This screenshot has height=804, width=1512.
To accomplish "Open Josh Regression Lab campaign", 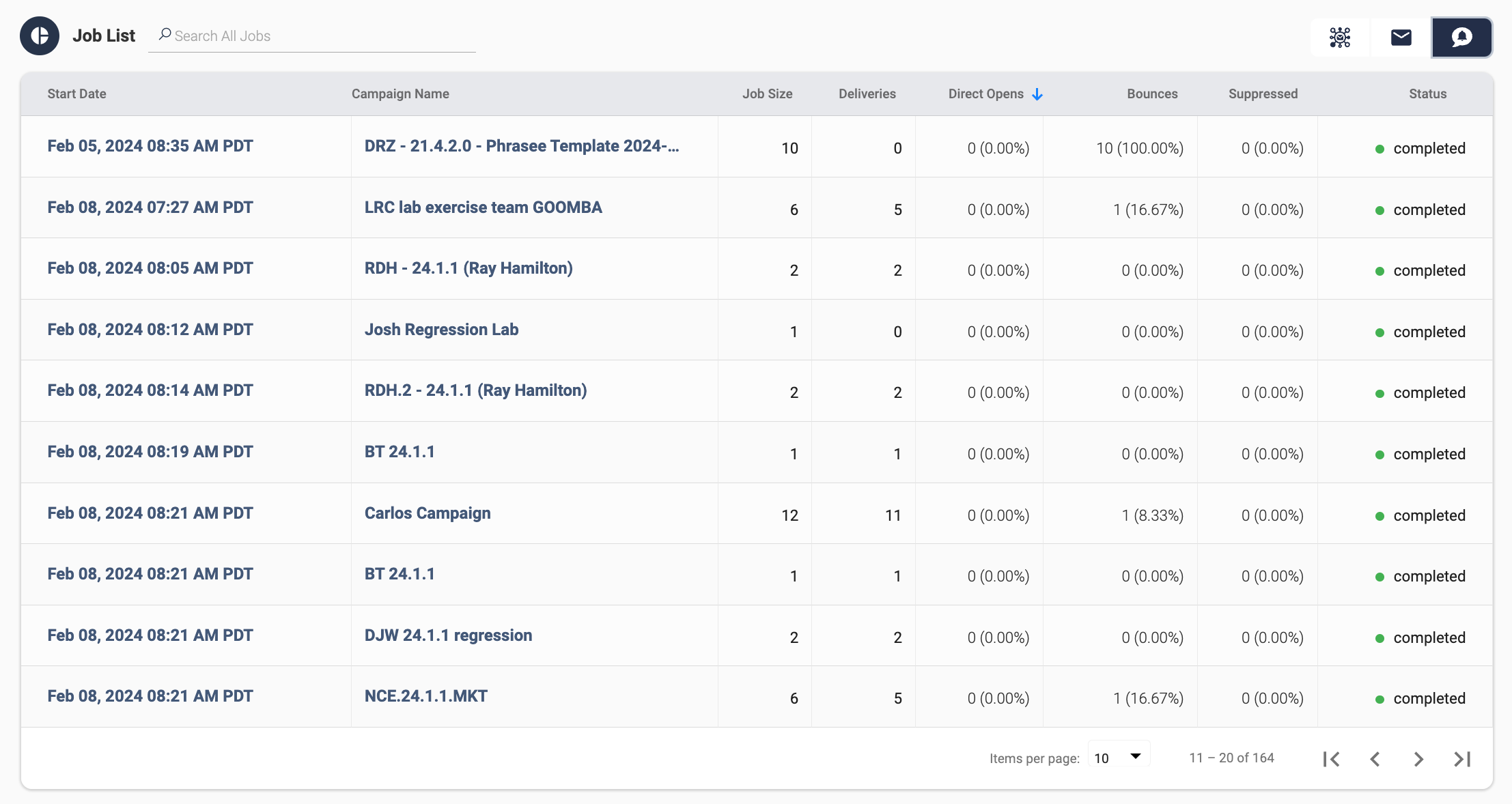I will 441,330.
